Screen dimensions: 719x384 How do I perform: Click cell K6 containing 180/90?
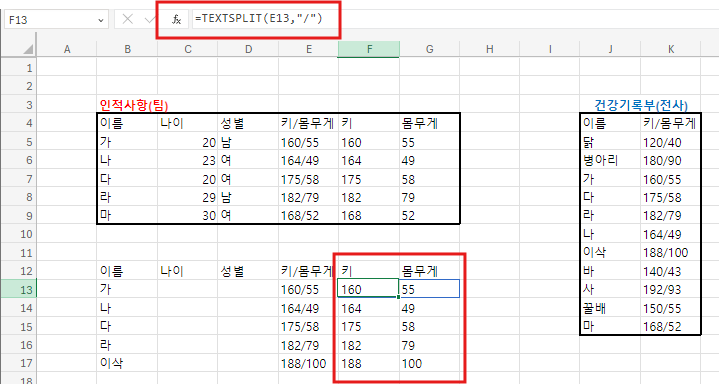(671, 161)
